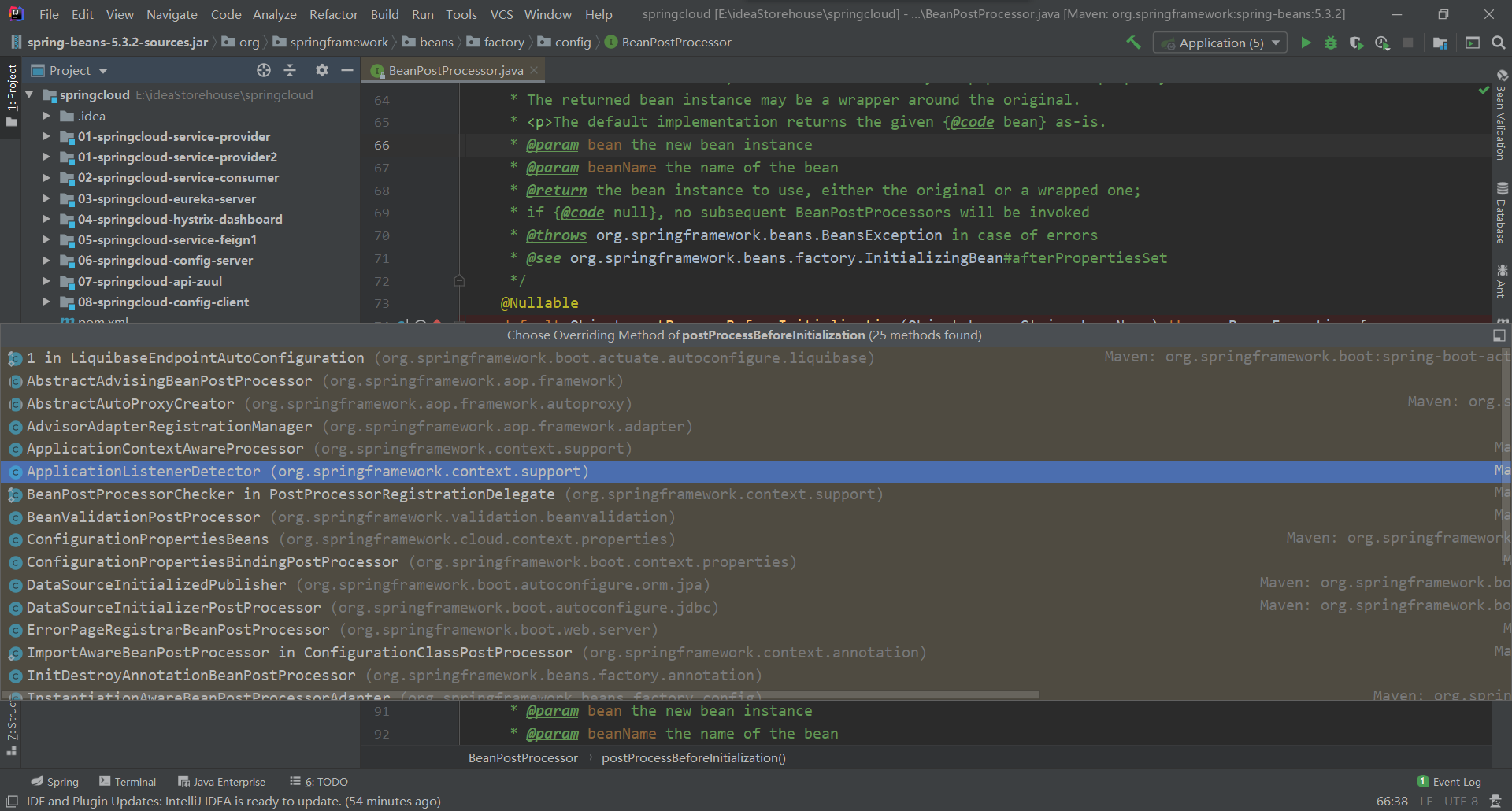Click the stop process icon
This screenshot has height=811, width=1512.
coord(1408,43)
